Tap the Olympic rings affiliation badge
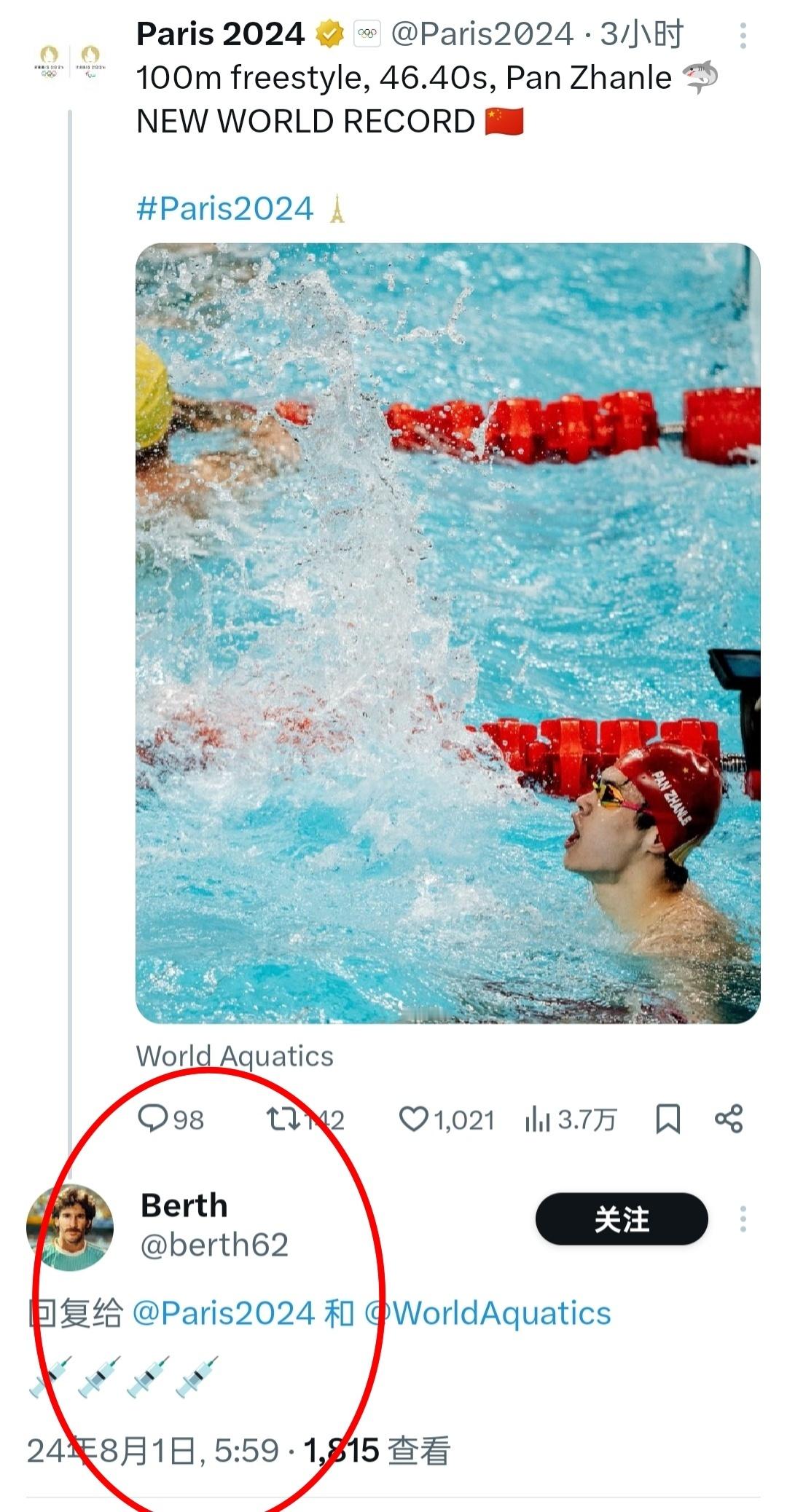 (367, 34)
